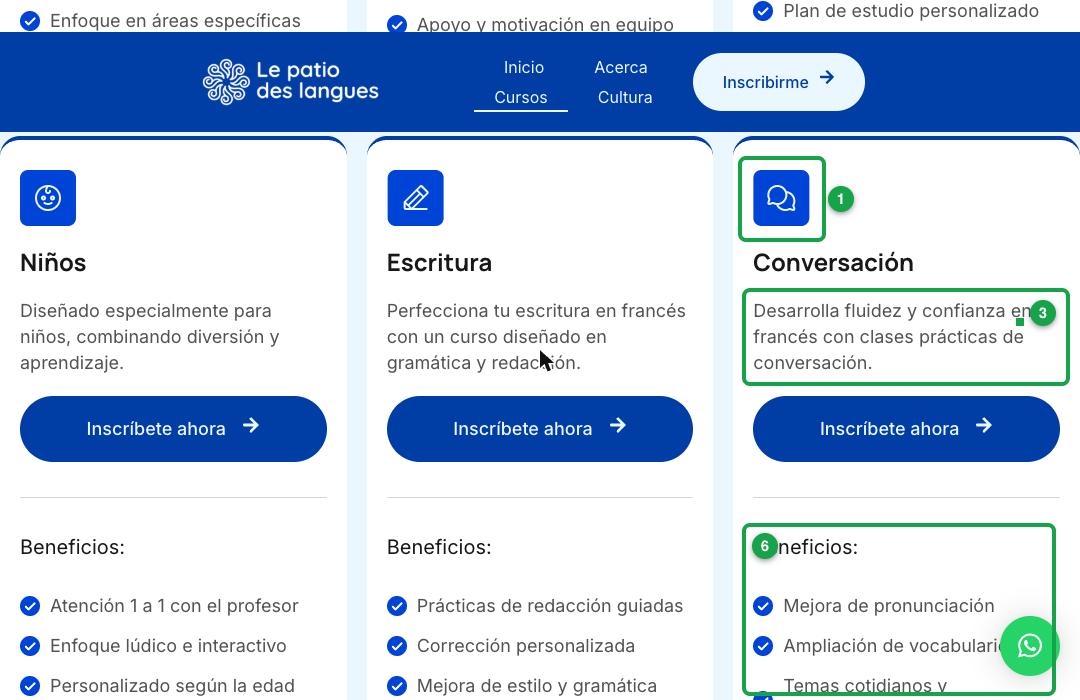Click the Escritura course description paragraph
Viewport: 1080px width, 700px height.
tap(536, 337)
